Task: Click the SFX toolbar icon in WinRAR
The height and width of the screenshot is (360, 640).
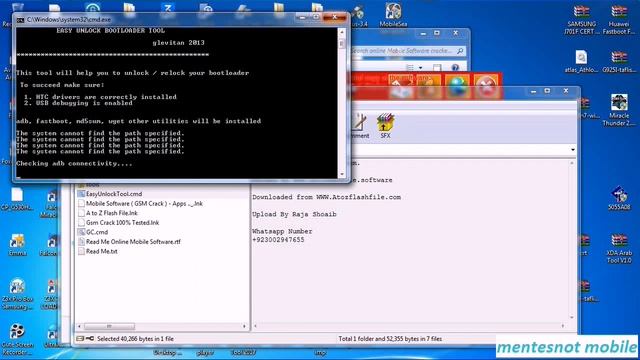Action: pos(385,126)
